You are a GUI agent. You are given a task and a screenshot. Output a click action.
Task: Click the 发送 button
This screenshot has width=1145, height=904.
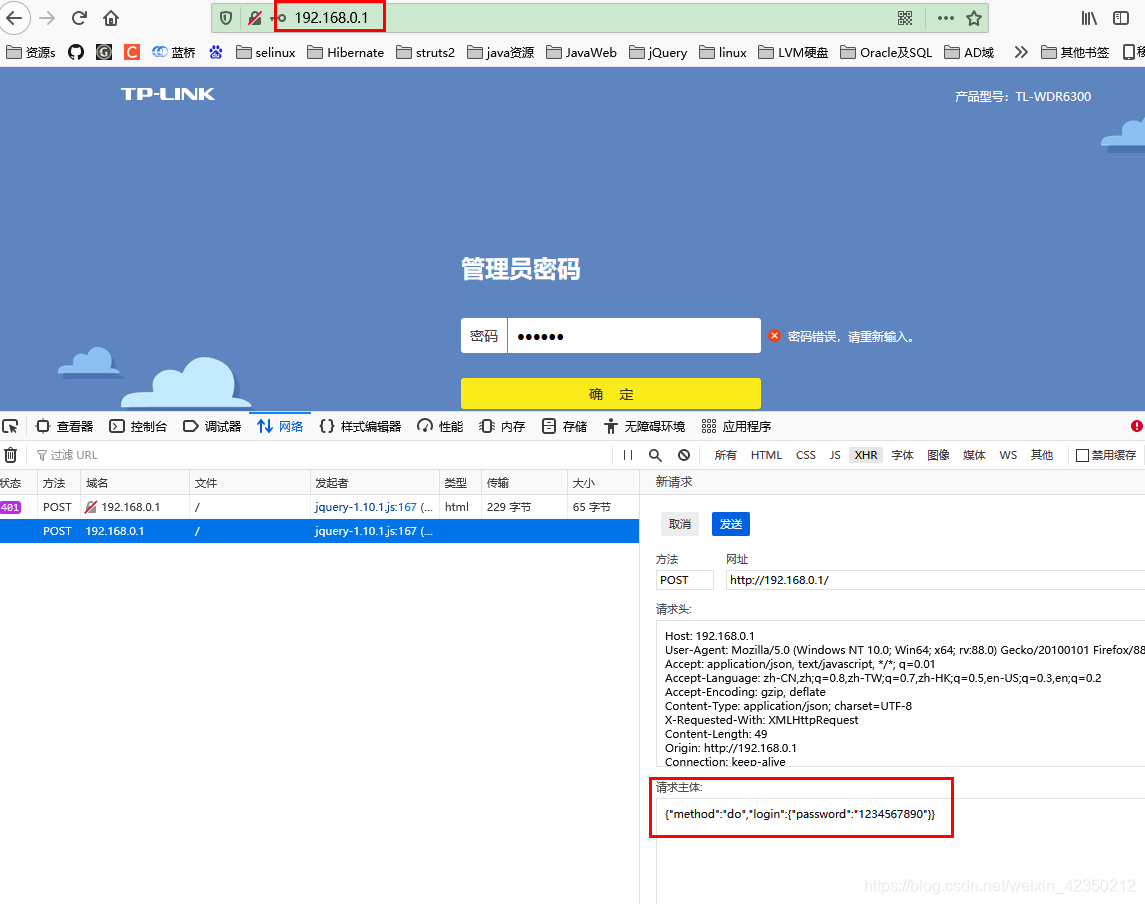[x=730, y=524]
